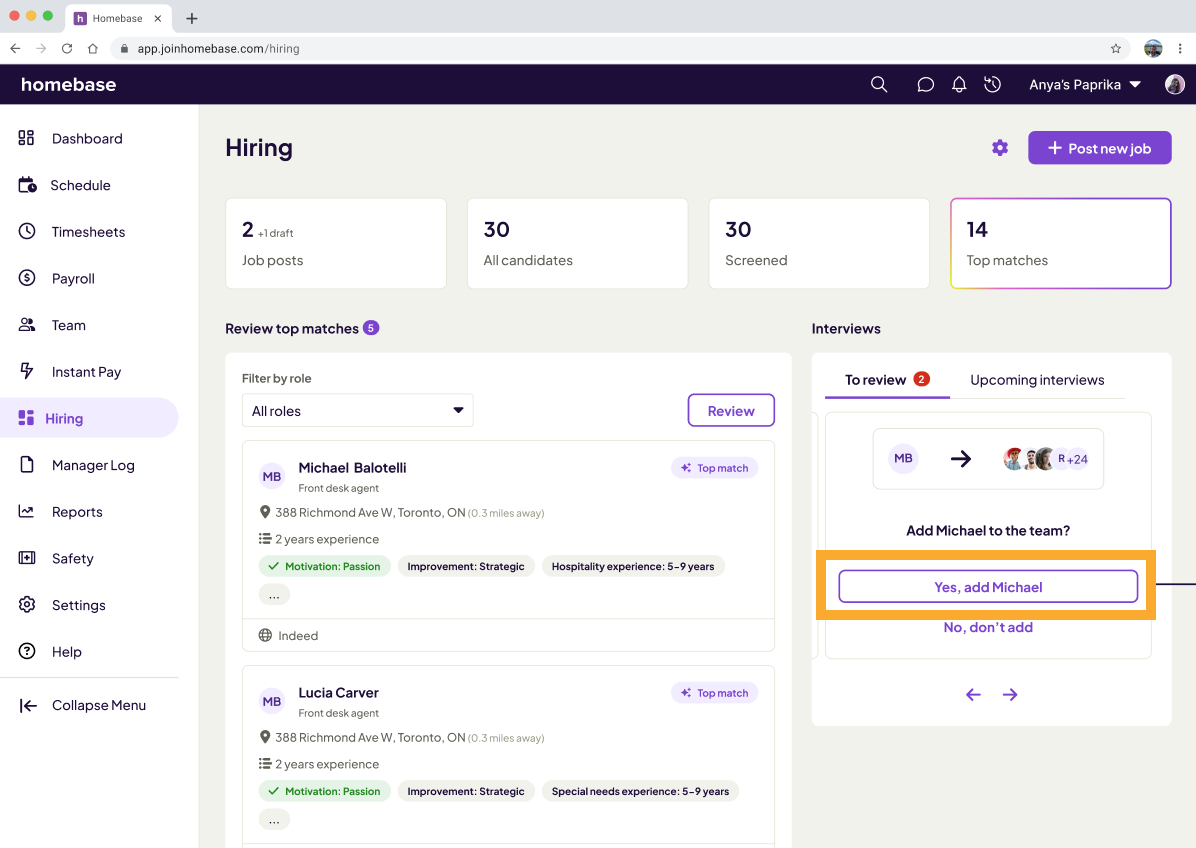
Task: Open the 'All roles' filter dropdown
Action: (x=357, y=410)
